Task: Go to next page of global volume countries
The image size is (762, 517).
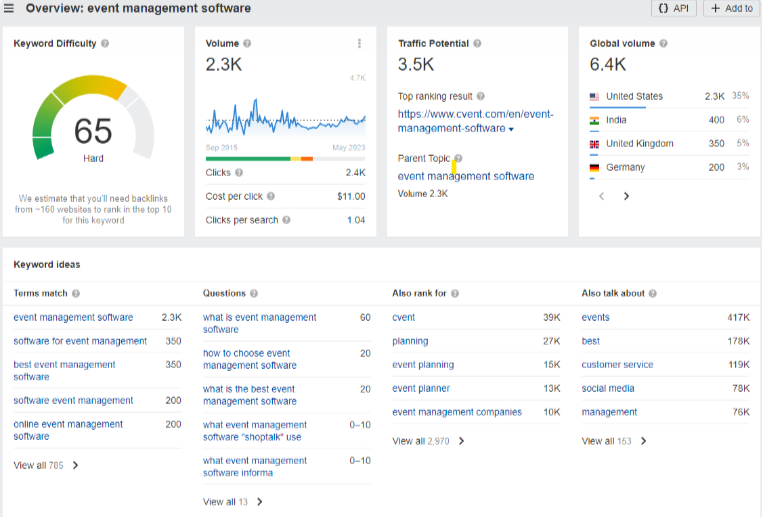Action: click(x=627, y=197)
